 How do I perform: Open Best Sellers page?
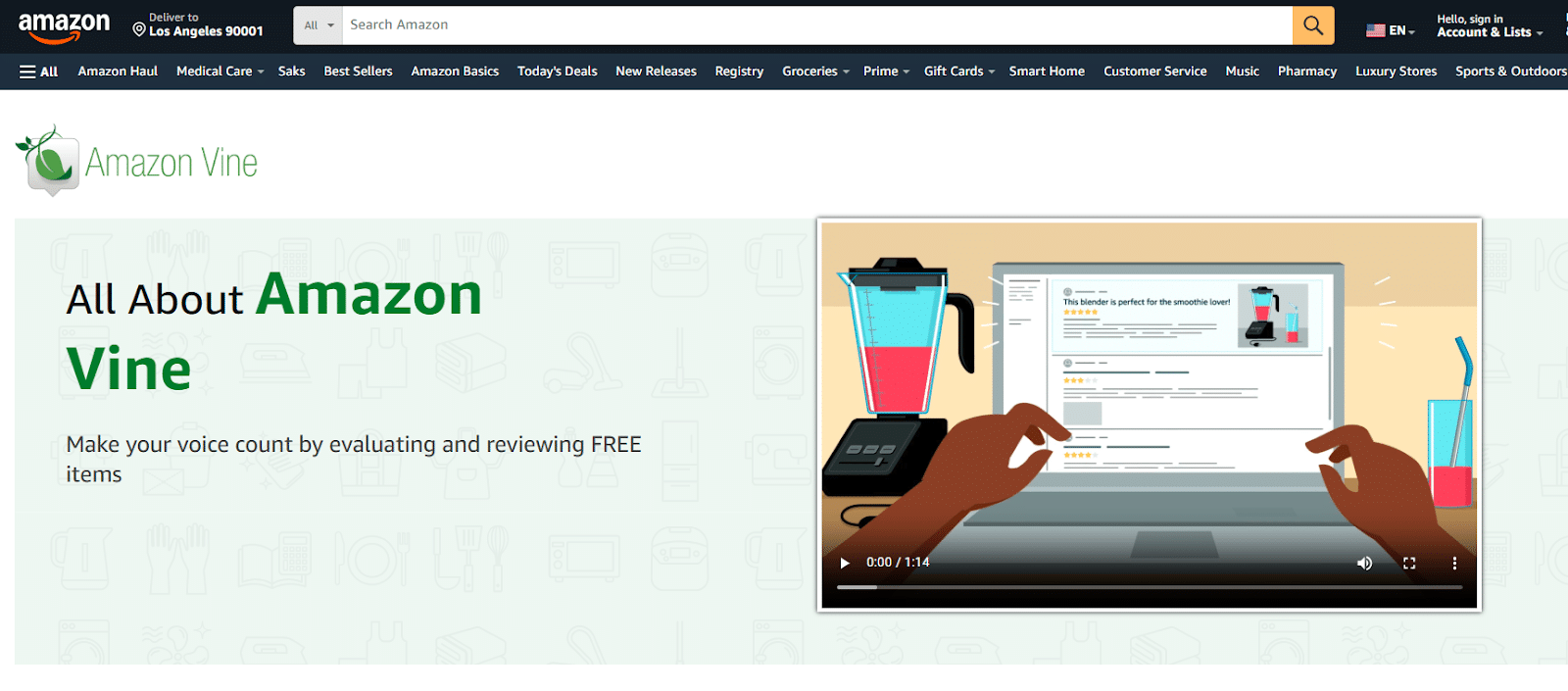[358, 72]
